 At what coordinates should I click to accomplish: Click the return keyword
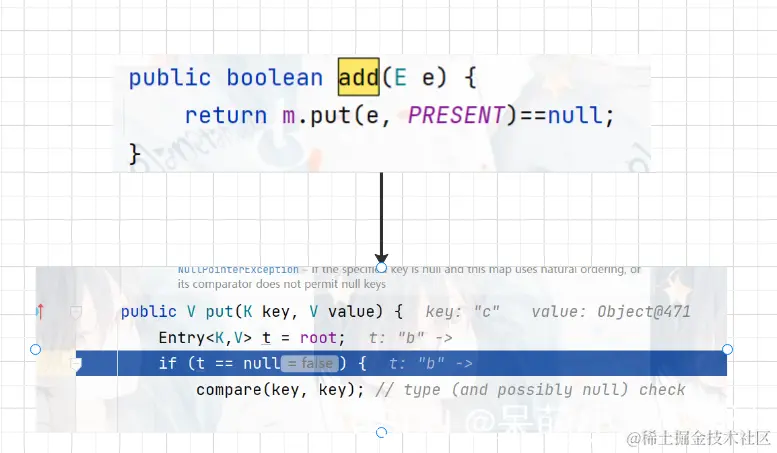click(x=226, y=116)
